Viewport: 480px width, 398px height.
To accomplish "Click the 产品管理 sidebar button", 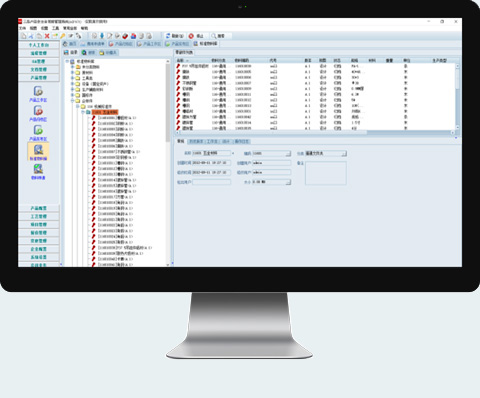I will [x=39, y=78].
